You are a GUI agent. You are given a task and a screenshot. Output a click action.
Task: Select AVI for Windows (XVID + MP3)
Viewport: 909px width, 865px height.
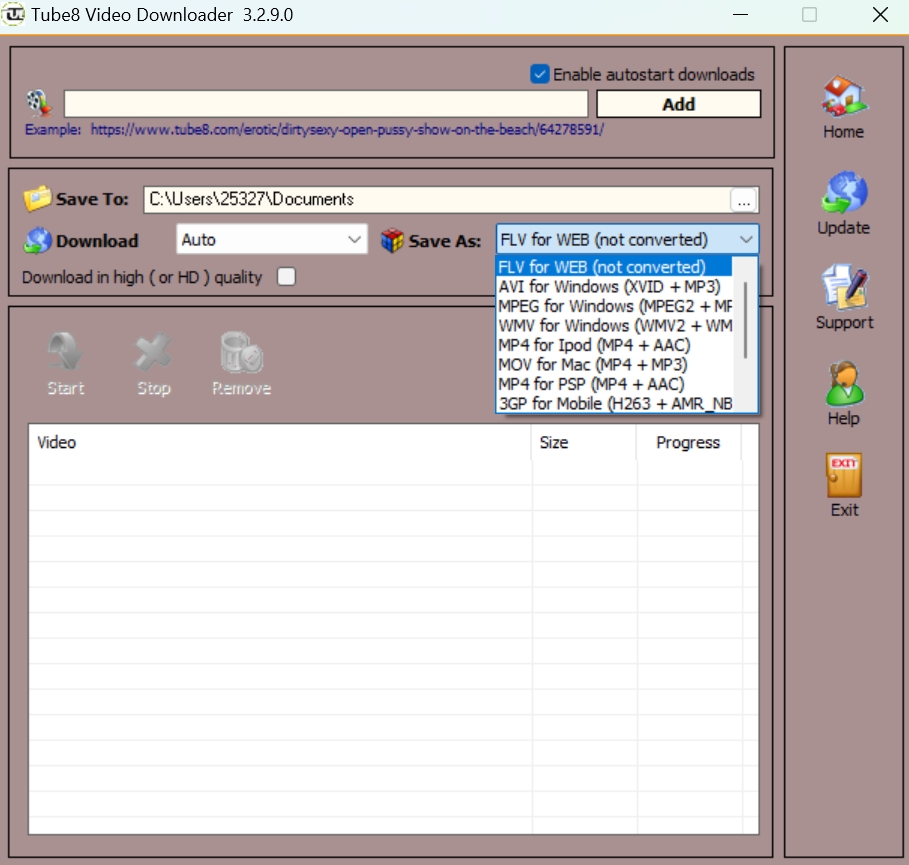pyautogui.click(x=615, y=286)
